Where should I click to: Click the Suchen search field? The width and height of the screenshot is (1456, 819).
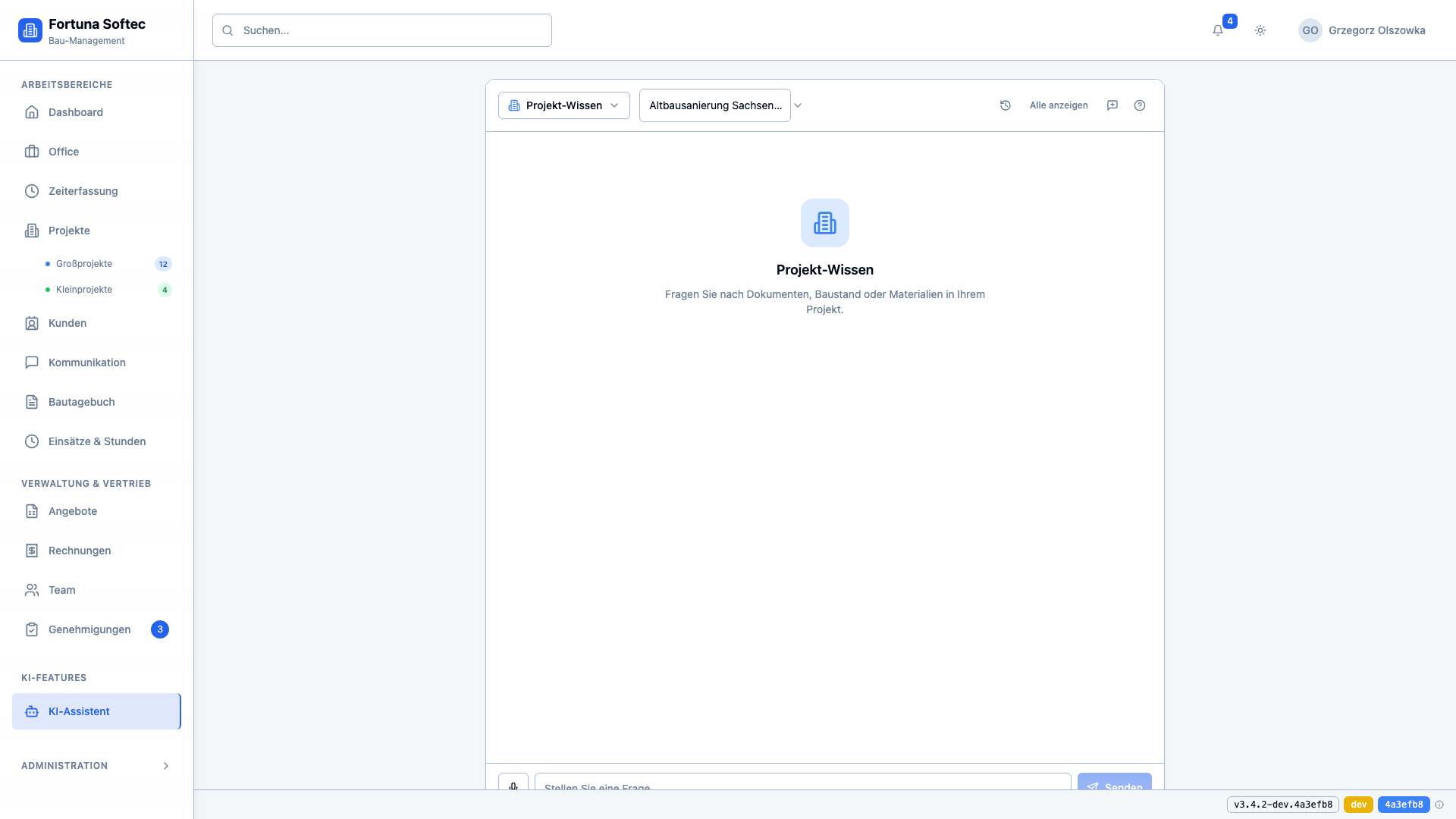(x=382, y=30)
